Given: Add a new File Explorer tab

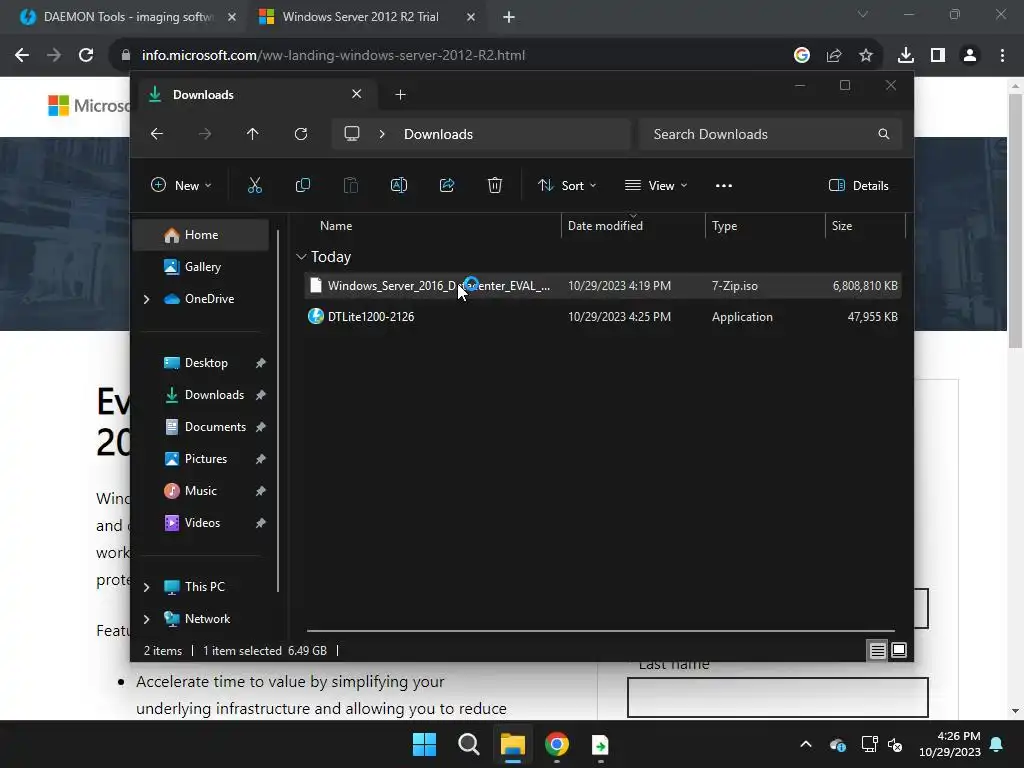Looking at the screenshot, I should point(400,95).
